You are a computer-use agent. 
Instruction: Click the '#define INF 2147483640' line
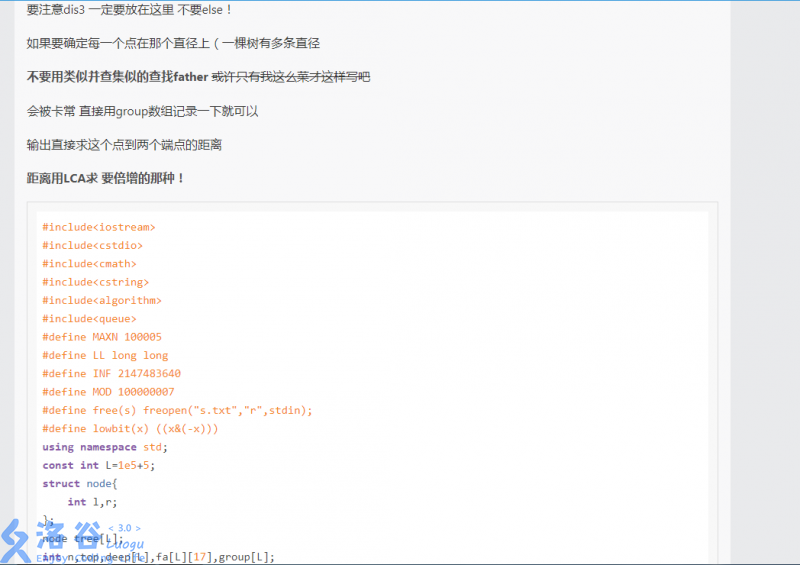pyautogui.click(x=111, y=373)
